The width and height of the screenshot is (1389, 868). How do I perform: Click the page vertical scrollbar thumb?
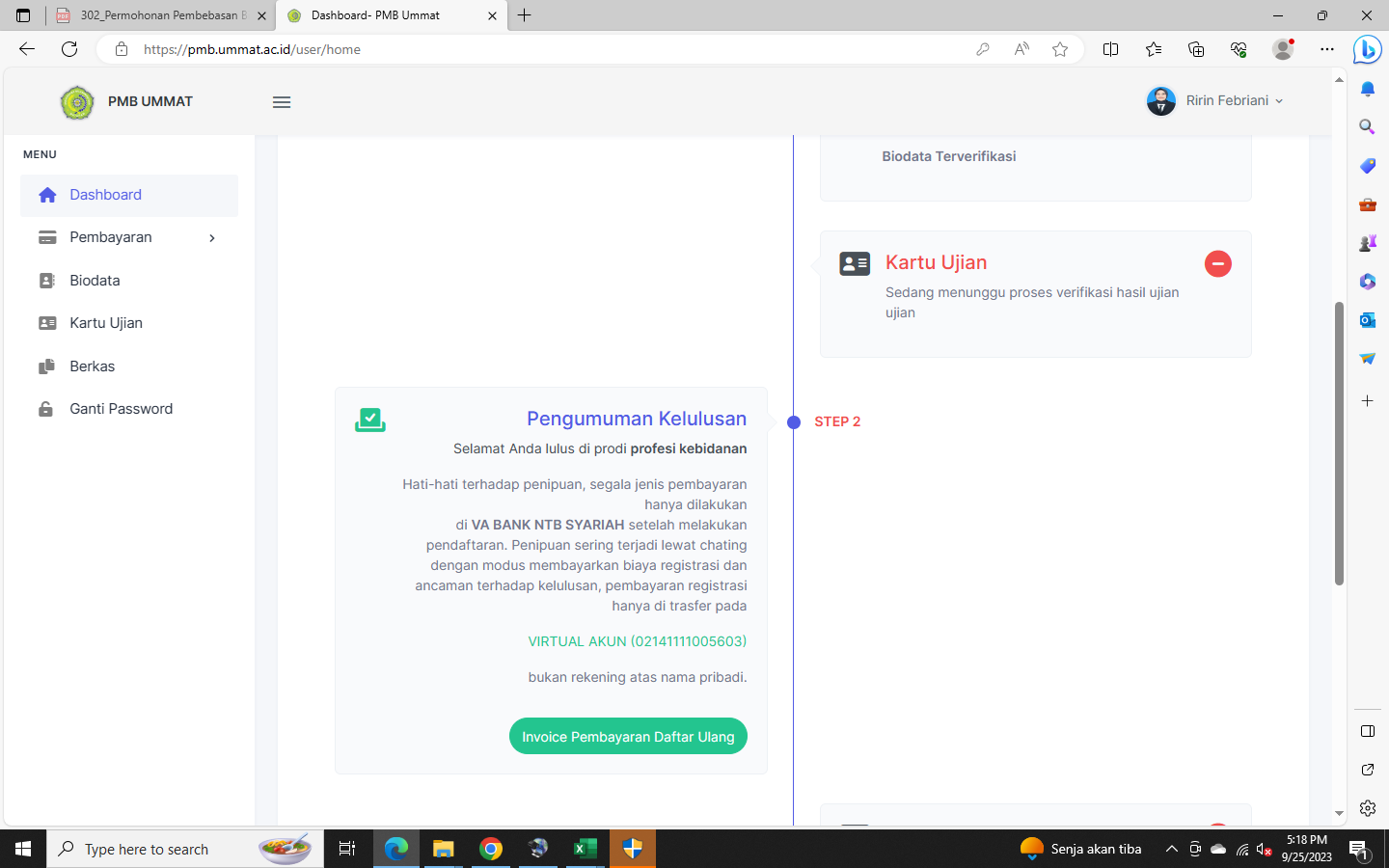[x=1339, y=444]
